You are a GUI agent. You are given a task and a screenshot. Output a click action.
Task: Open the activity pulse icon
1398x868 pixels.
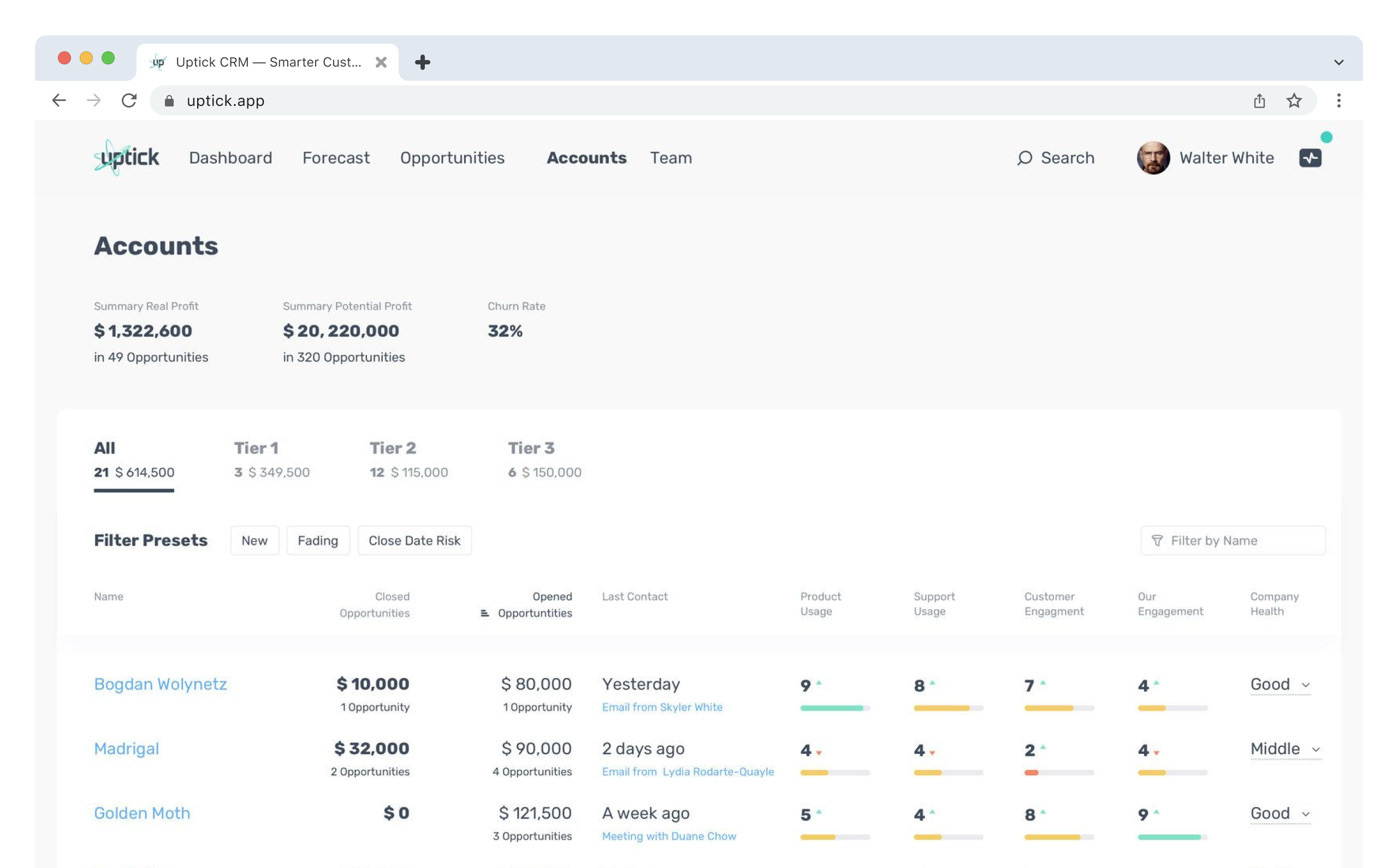pos(1310,158)
